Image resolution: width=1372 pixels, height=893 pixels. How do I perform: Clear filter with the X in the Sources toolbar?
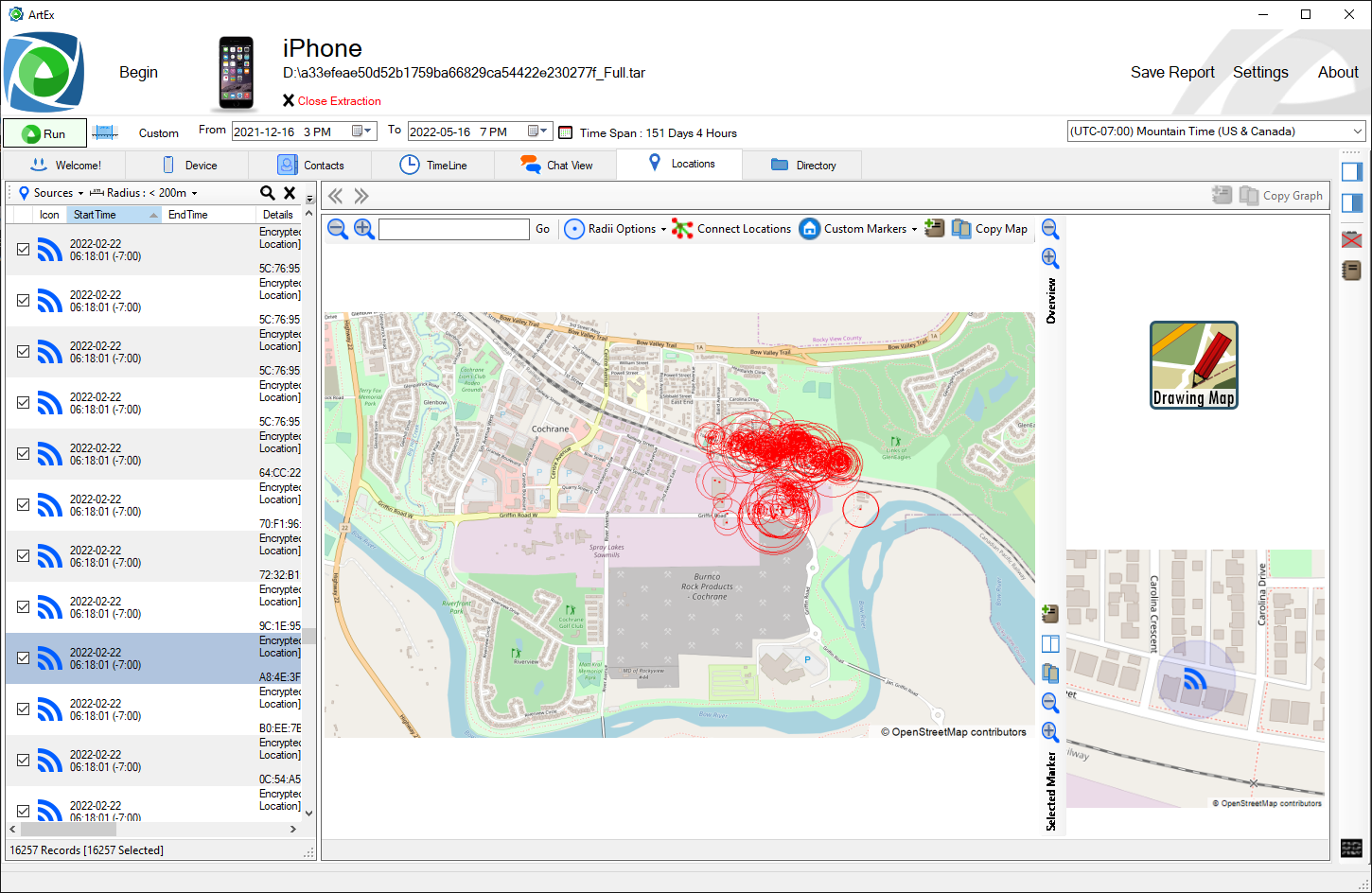click(x=290, y=193)
